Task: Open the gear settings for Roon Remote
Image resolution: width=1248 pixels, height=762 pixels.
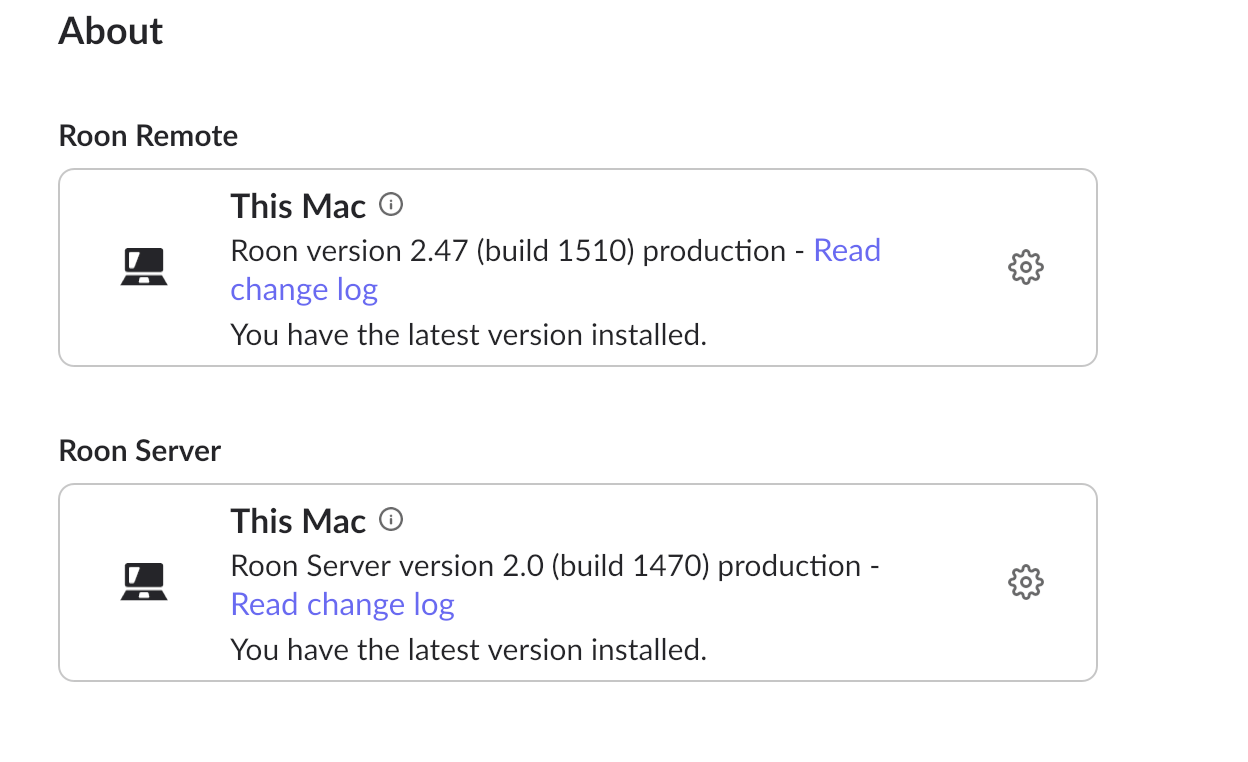Action: [x=1026, y=267]
